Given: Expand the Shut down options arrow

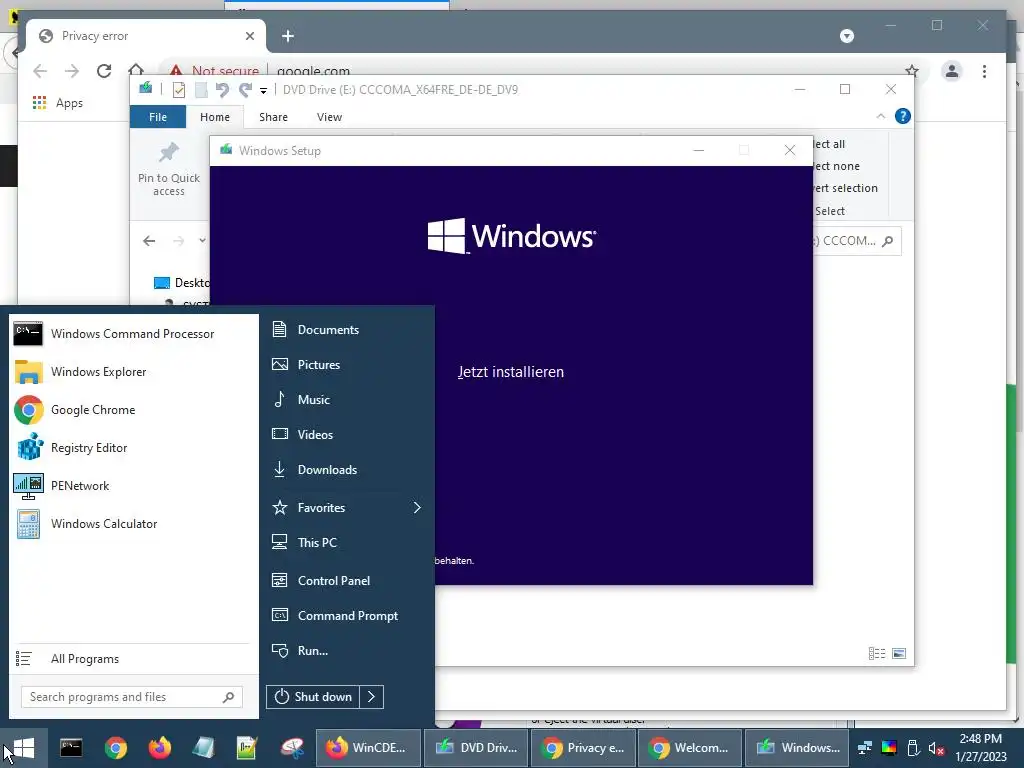Looking at the screenshot, I should click(372, 697).
